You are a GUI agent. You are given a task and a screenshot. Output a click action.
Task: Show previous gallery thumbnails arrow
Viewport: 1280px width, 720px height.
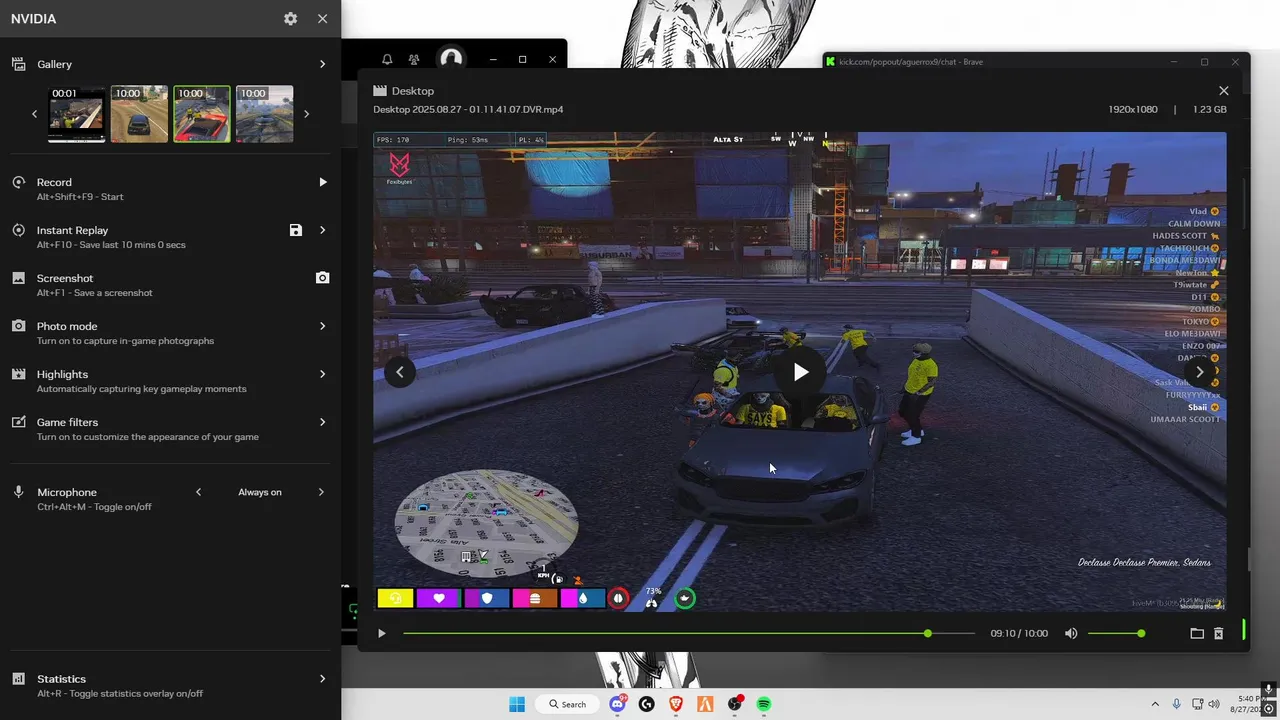point(34,114)
